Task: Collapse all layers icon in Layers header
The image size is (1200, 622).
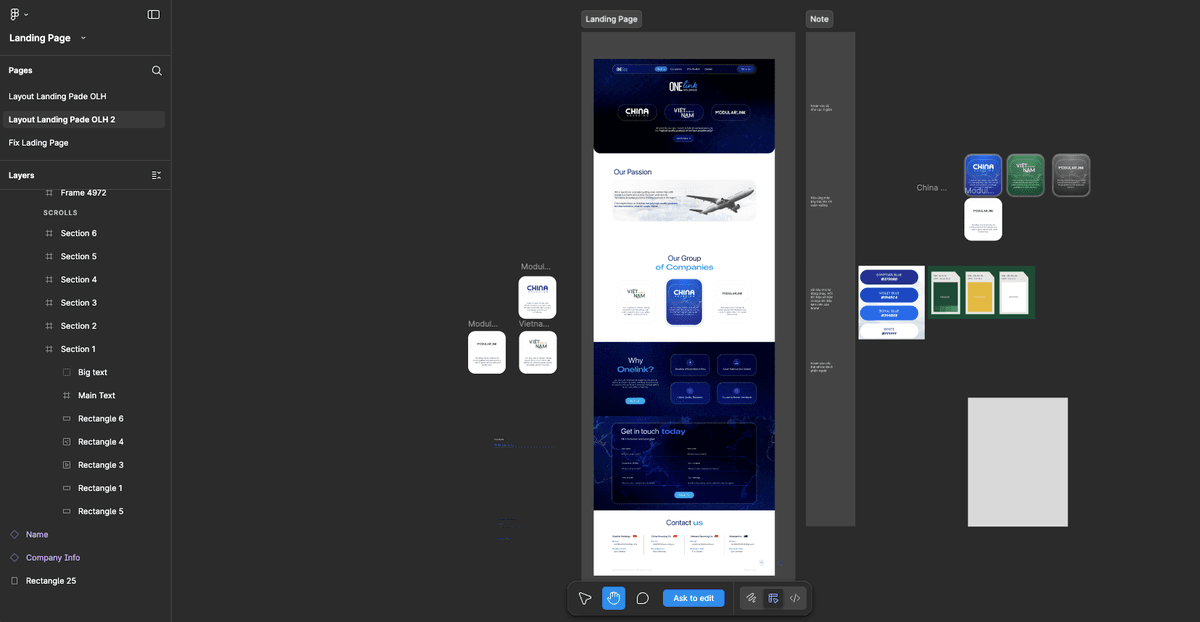Action: (156, 175)
